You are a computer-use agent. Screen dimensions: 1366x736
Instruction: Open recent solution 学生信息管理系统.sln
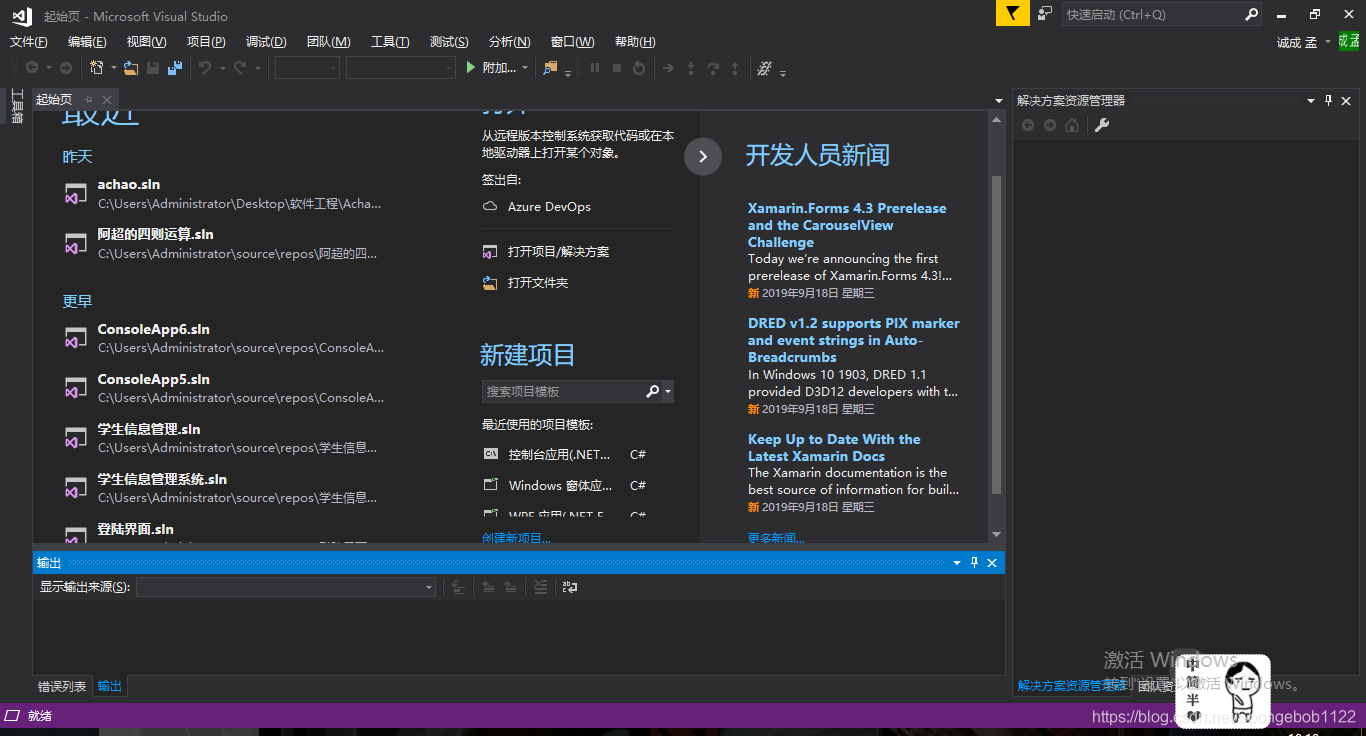pos(162,479)
